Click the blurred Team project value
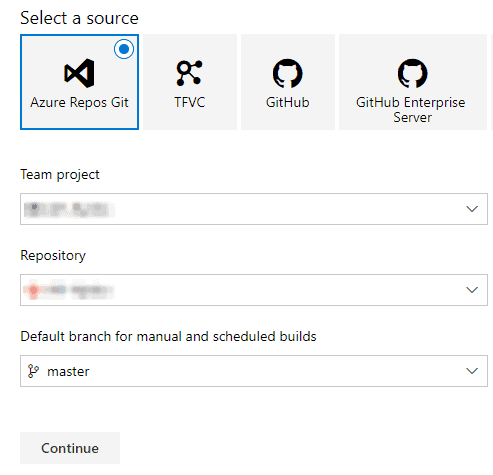 [x=69, y=209]
